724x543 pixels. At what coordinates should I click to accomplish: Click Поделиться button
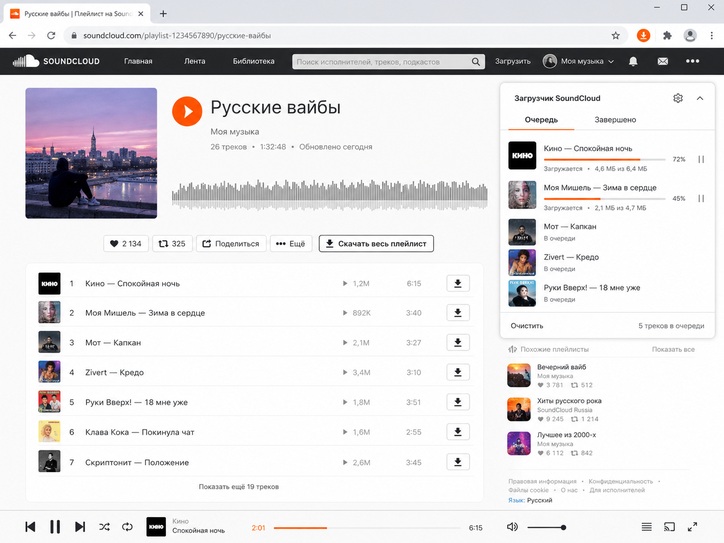tap(231, 243)
